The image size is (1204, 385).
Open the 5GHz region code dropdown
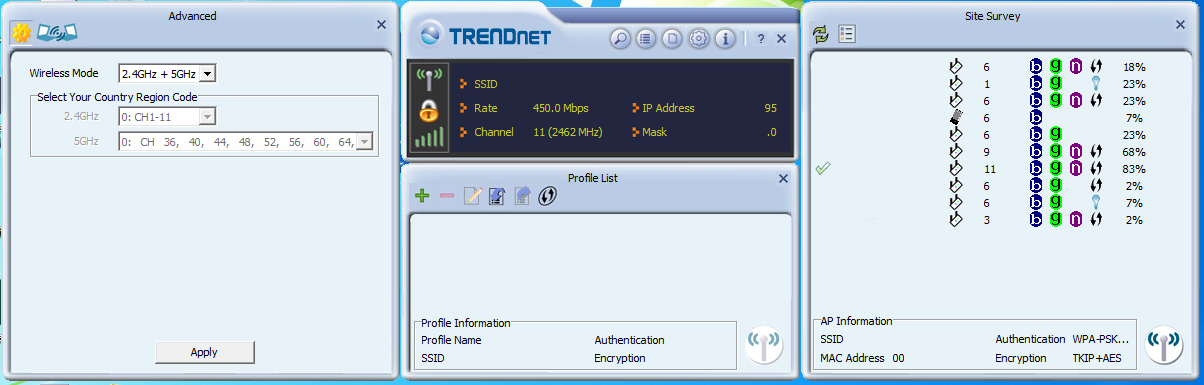pos(246,142)
